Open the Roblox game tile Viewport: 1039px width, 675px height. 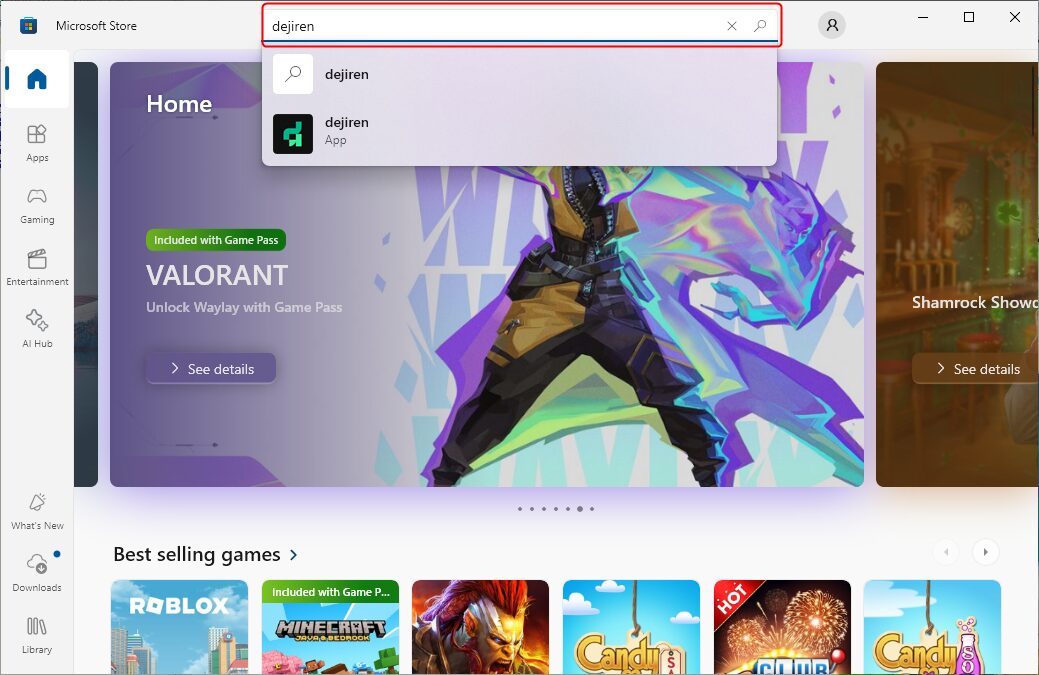180,627
